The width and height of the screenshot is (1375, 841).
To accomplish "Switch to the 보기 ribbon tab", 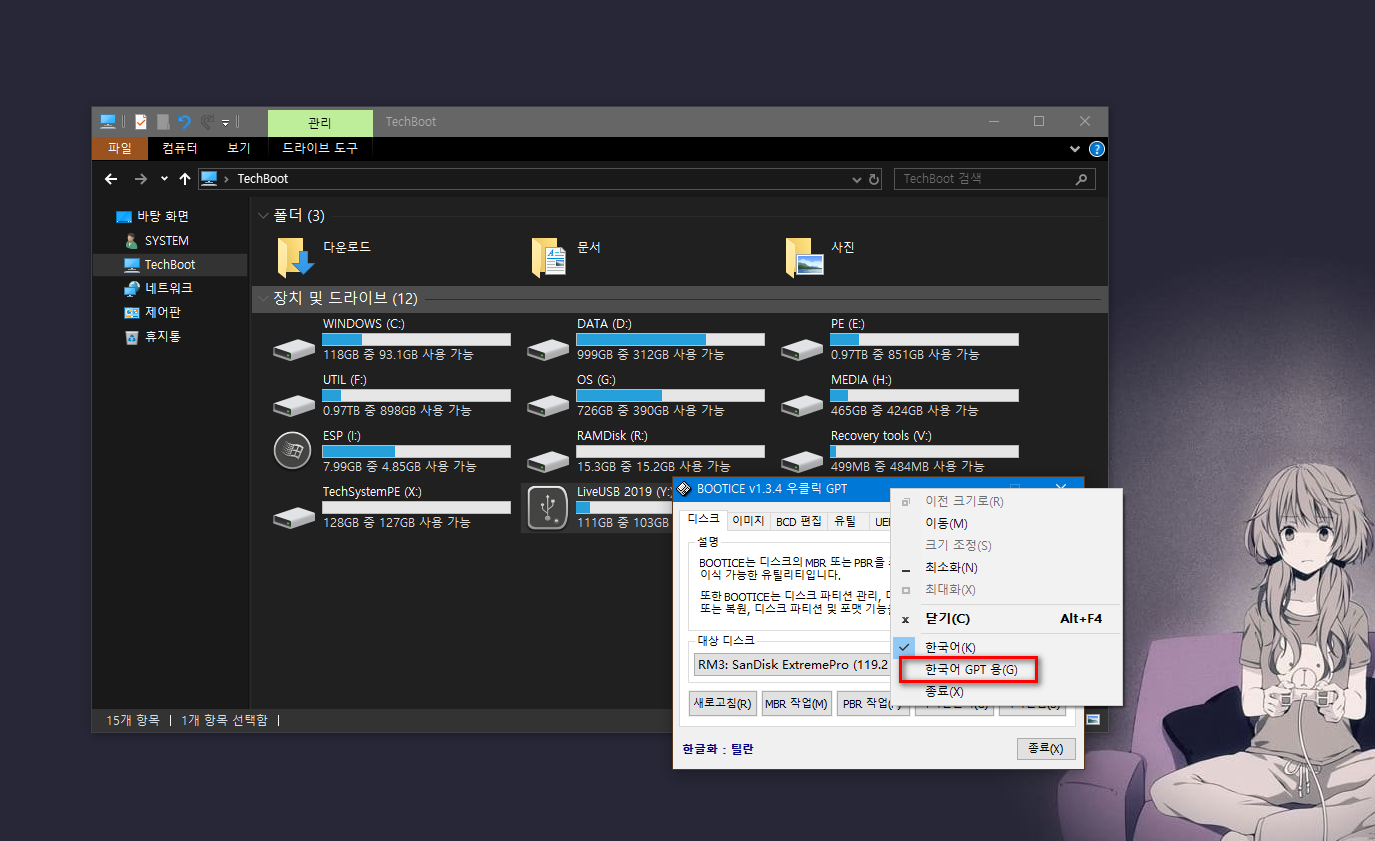I will [239, 148].
